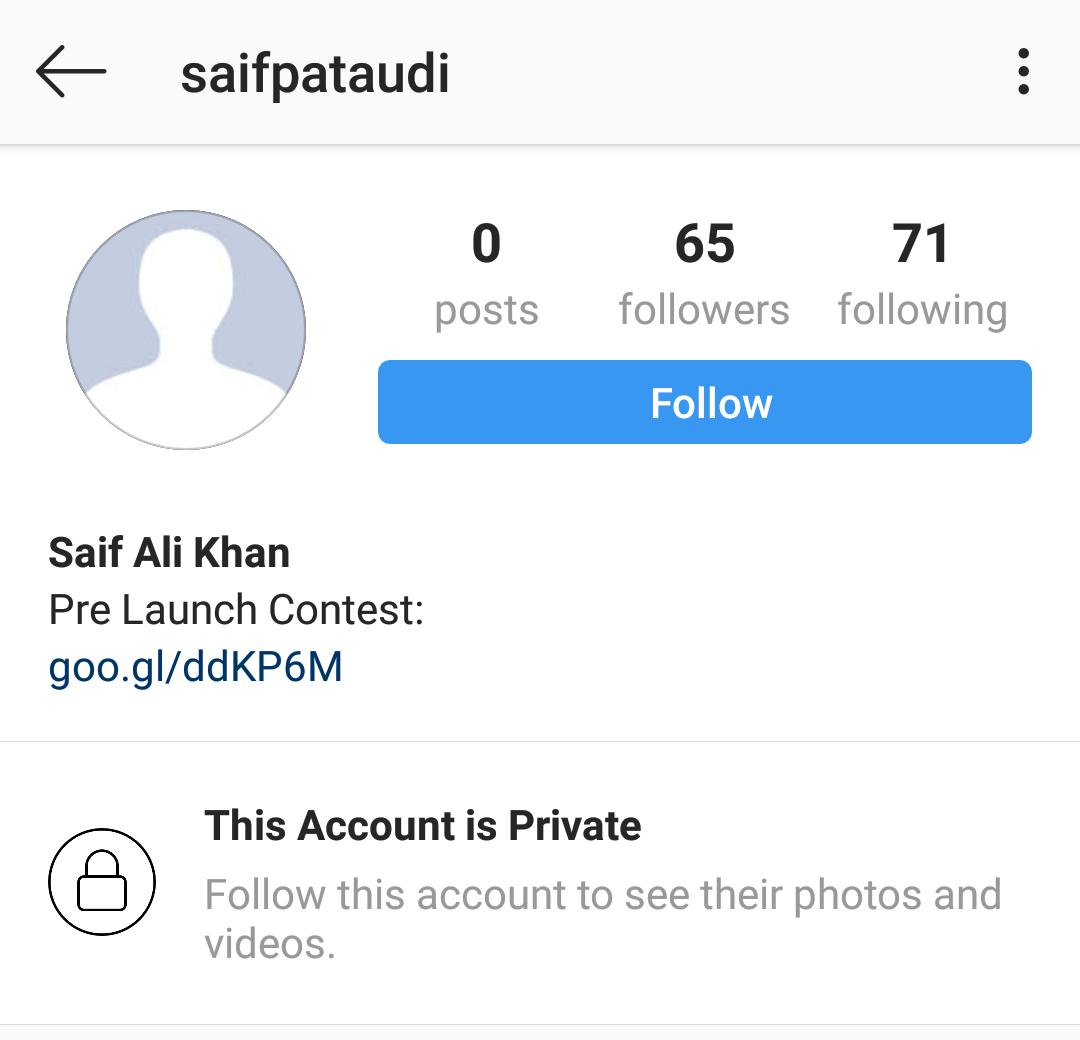The image size is (1080, 1040).
Task: Tap the 0 posts count
Action: [486, 275]
